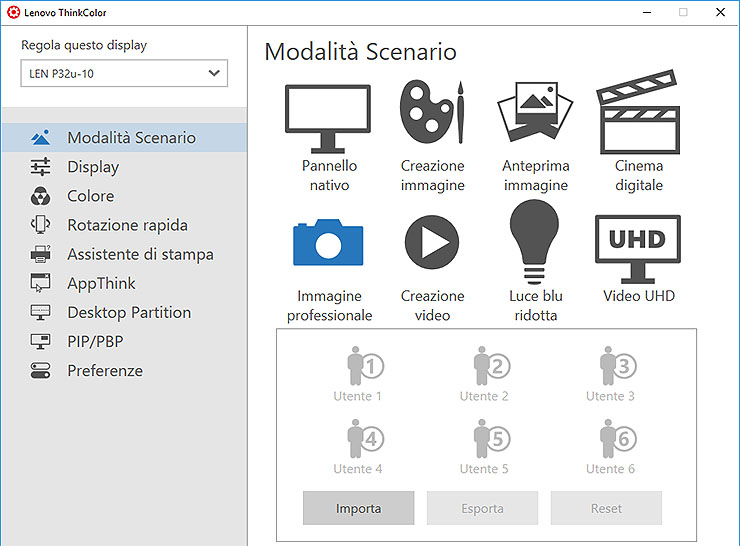740x546 pixels.
Task: Open the Preferenze section
Action: pyautogui.click(x=104, y=370)
